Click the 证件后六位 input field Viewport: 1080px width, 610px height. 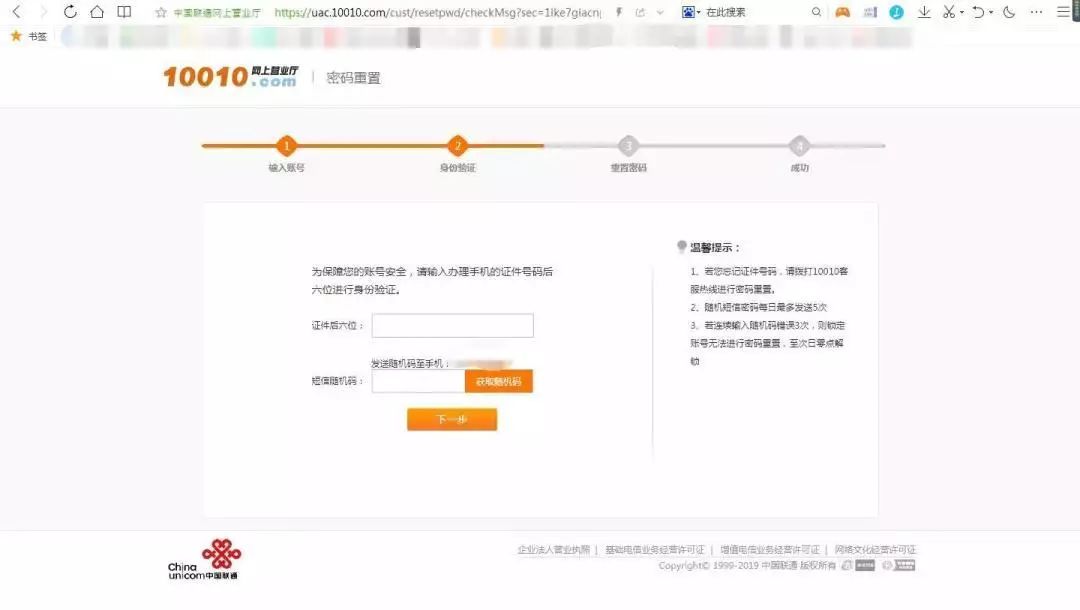click(x=453, y=326)
